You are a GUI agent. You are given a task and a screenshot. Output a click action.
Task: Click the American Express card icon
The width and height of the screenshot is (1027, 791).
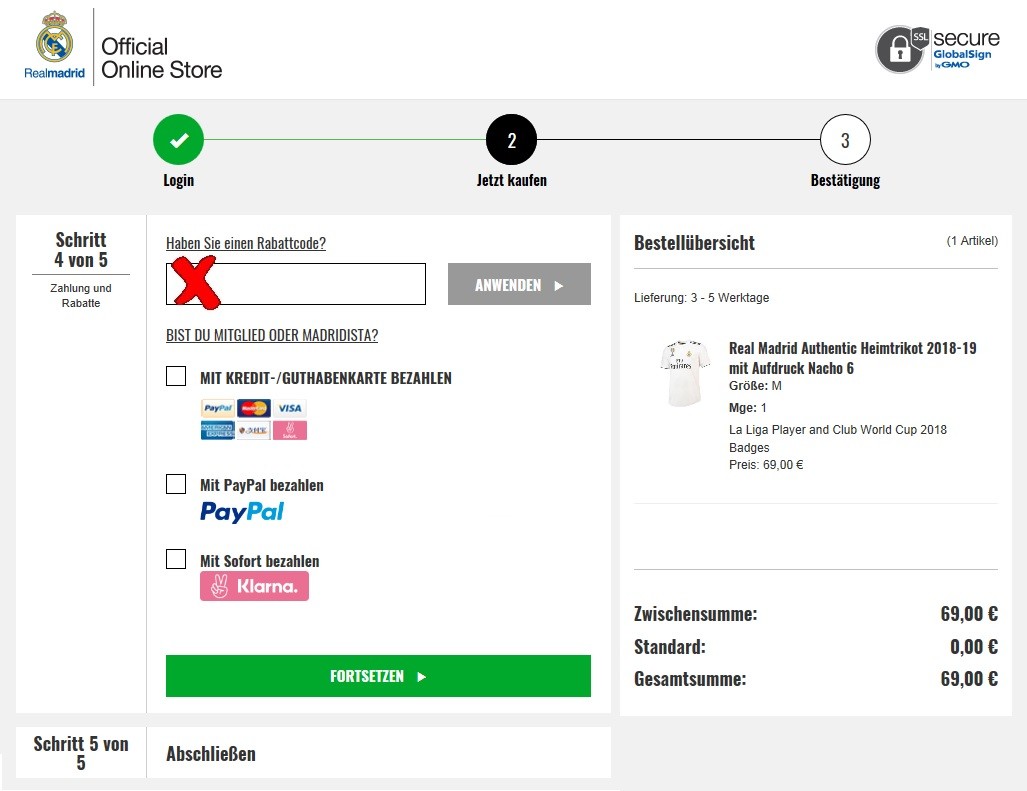point(217,430)
